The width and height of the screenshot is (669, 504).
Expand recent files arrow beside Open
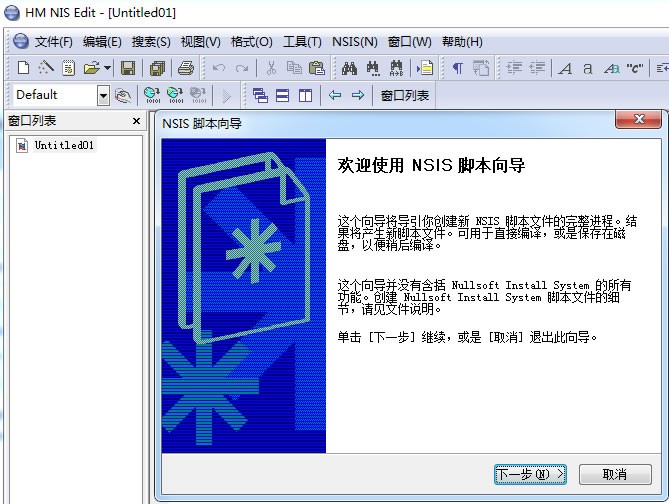pyautogui.click(x=107, y=68)
